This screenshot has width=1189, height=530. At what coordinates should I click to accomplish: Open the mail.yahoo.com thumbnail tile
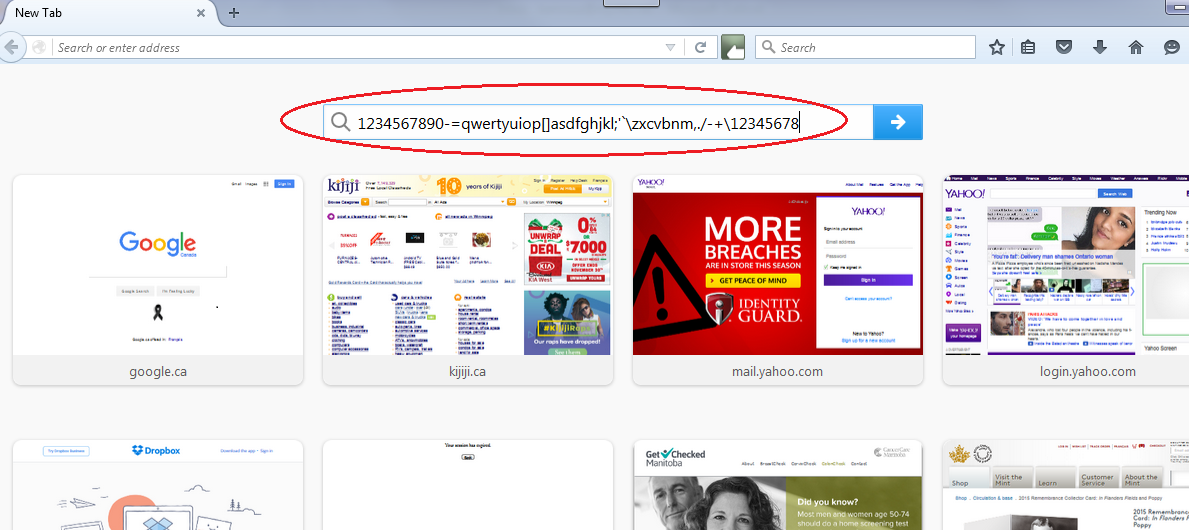click(777, 281)
